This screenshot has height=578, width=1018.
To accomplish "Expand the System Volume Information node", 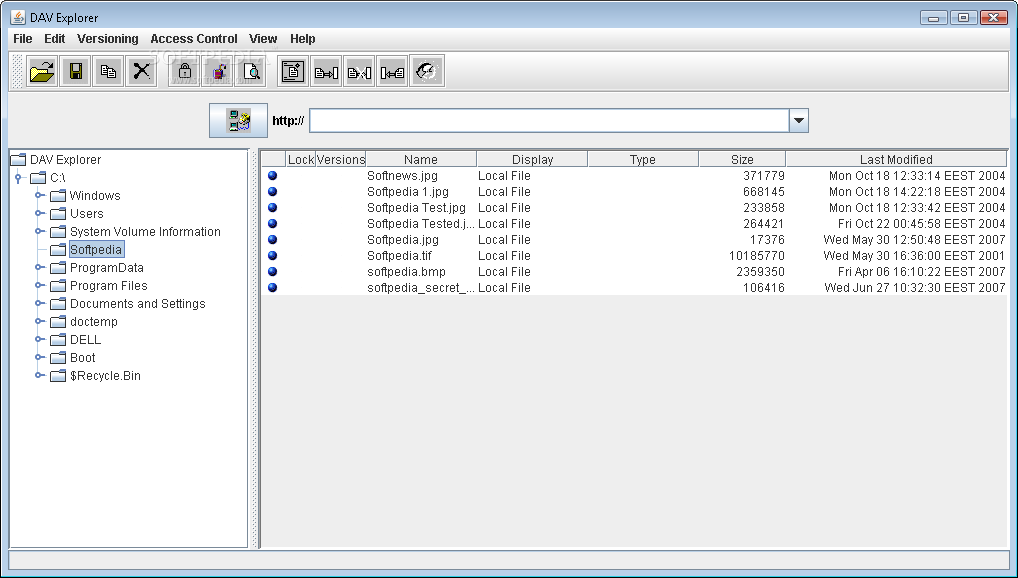I will [39, 231].
